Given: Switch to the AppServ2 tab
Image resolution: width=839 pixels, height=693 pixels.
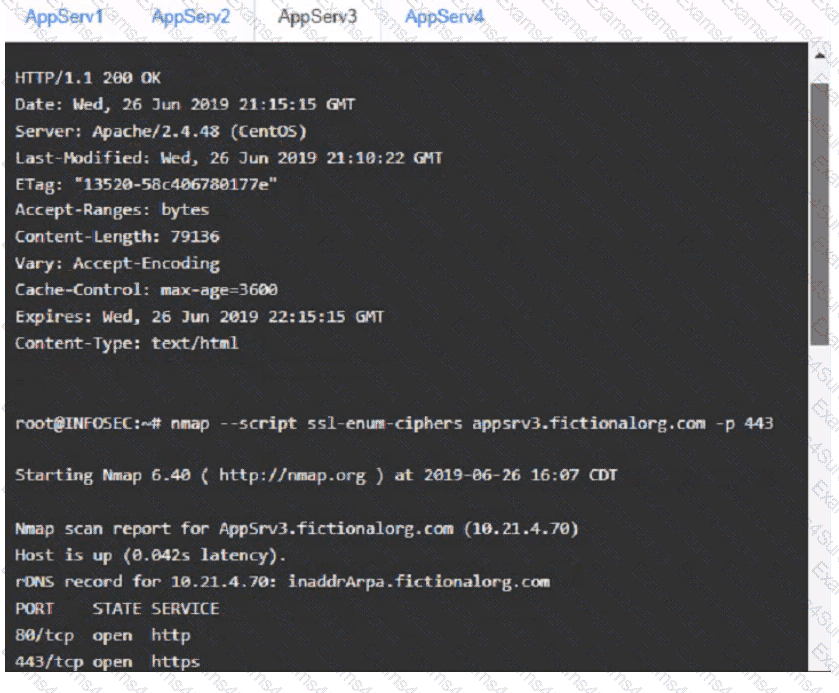Looking at the screenshot, I should 190,17.
